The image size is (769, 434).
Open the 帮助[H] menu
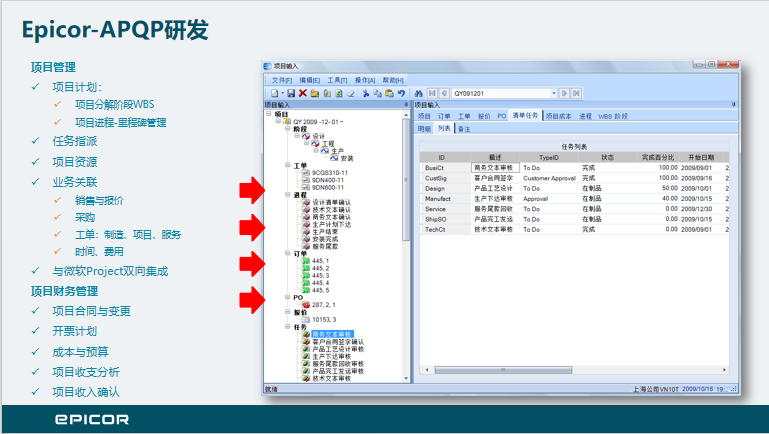click(x=393, y=80)
